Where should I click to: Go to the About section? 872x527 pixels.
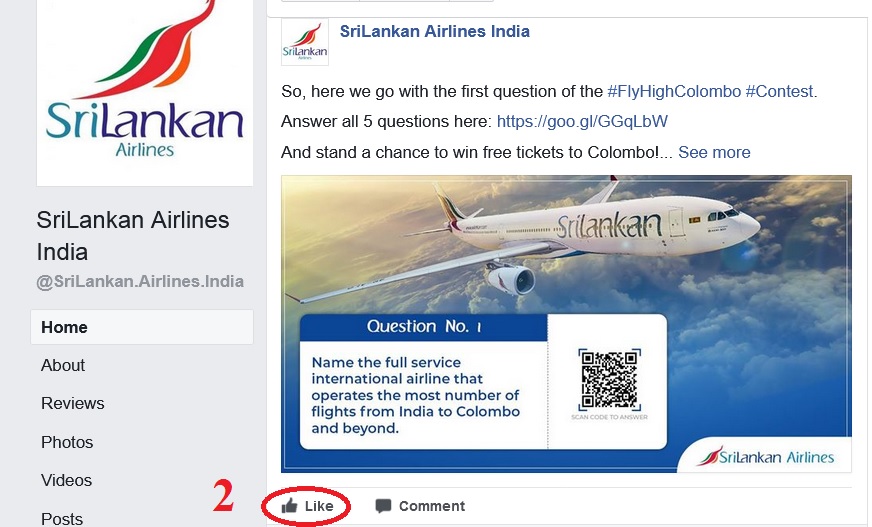[63, 365]
